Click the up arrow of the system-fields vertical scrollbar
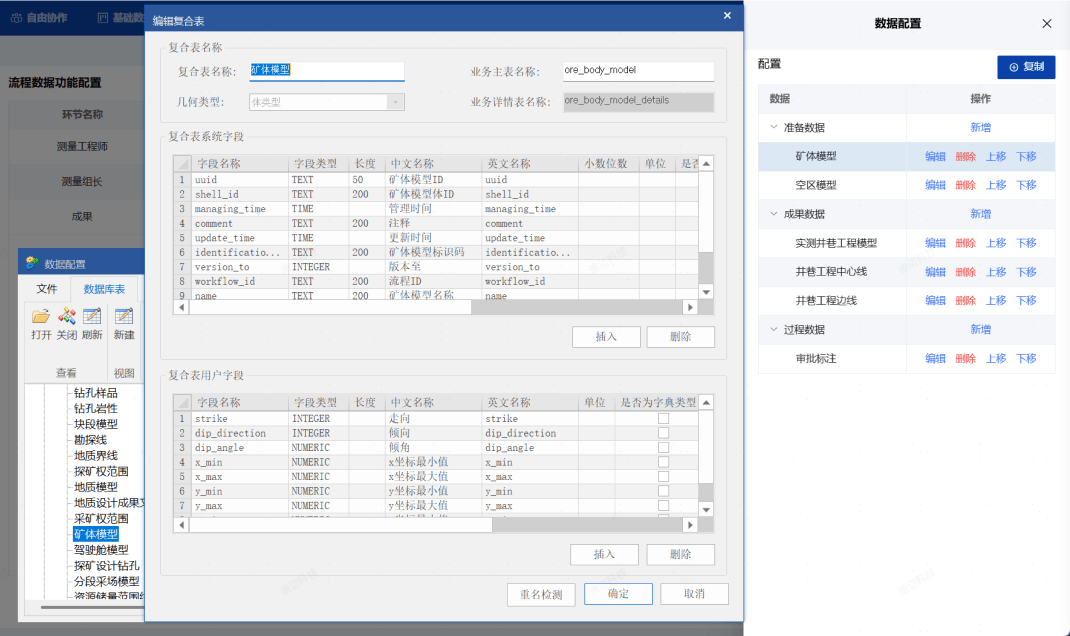The width and height of the screenshot is (1070, 636). click(x=706, y=164)
